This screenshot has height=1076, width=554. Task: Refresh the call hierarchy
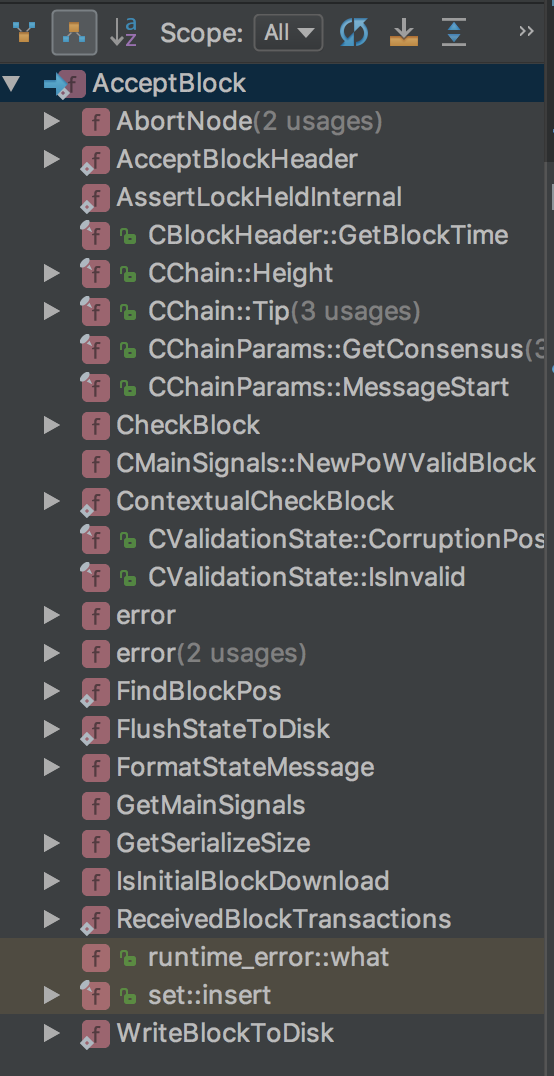(x=354, y=32)
